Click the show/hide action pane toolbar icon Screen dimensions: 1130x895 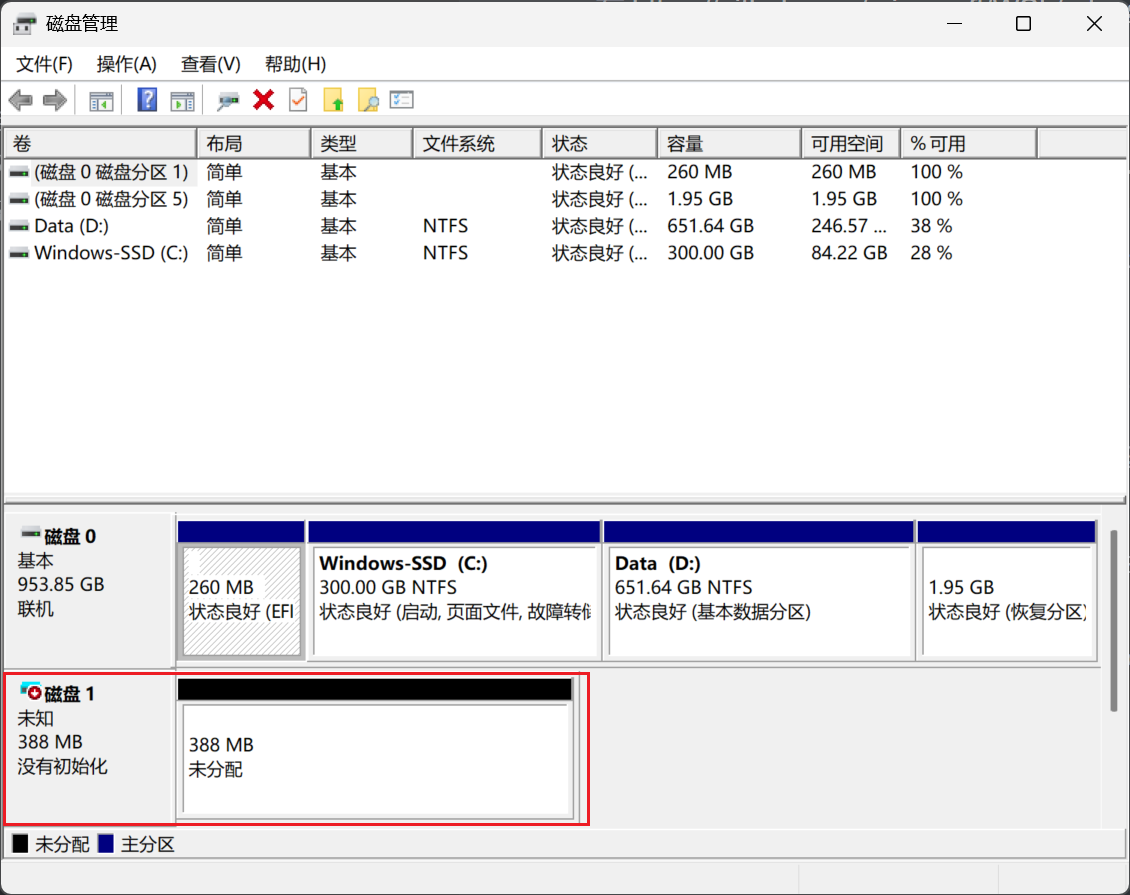tap(182, 100)
